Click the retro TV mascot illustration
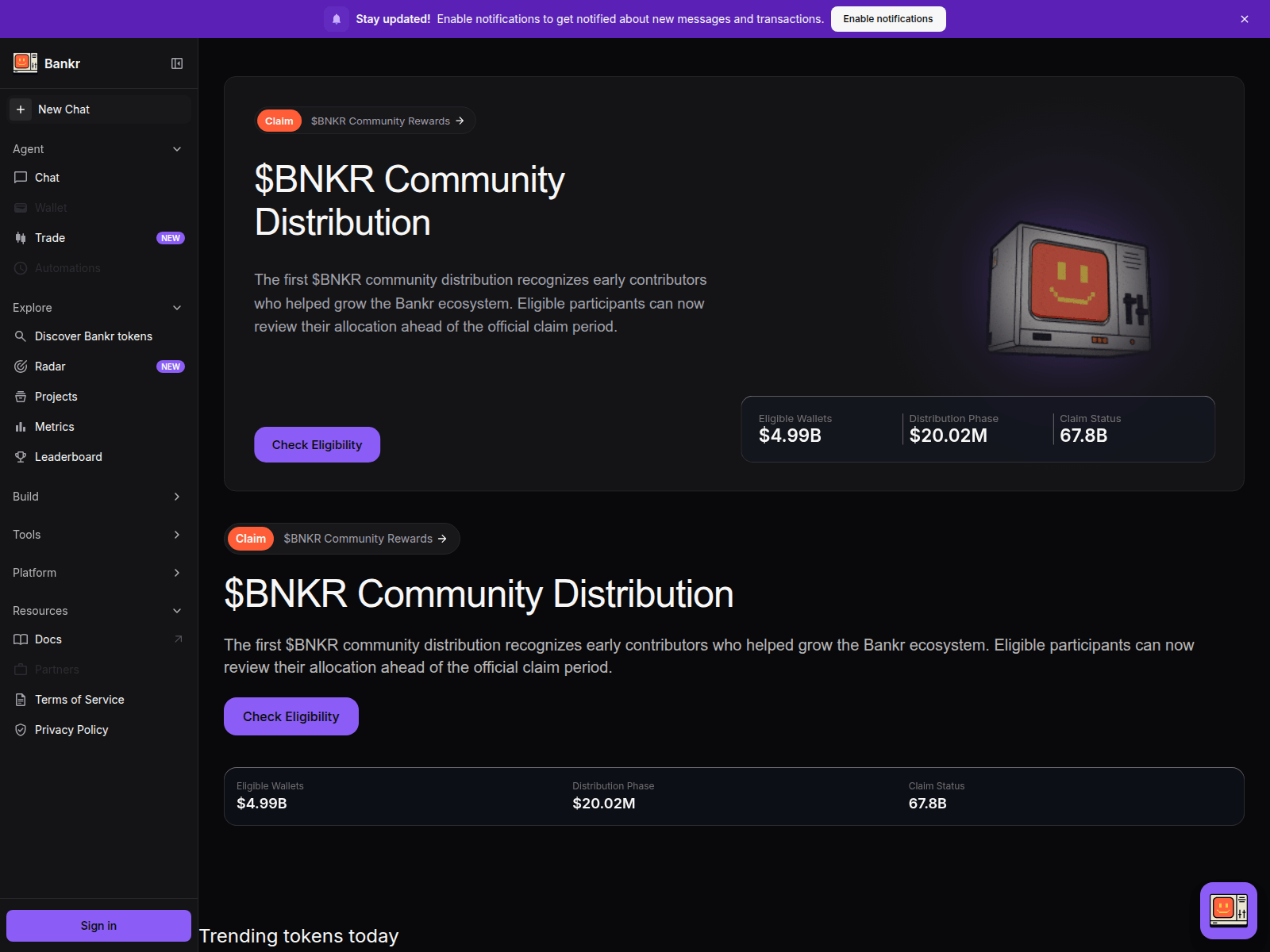 pos(1069,290)
